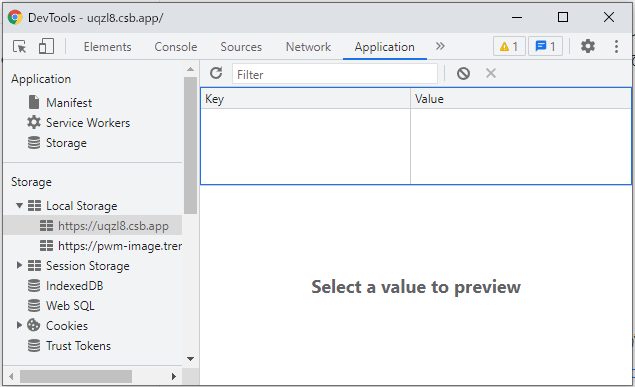Show more tabs with the double chevron
The image size is (635, 387).
point(440,46)
